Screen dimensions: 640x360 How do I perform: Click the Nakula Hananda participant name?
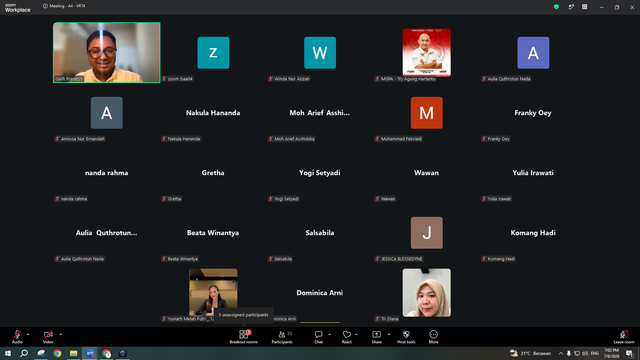tap(213, 113)
